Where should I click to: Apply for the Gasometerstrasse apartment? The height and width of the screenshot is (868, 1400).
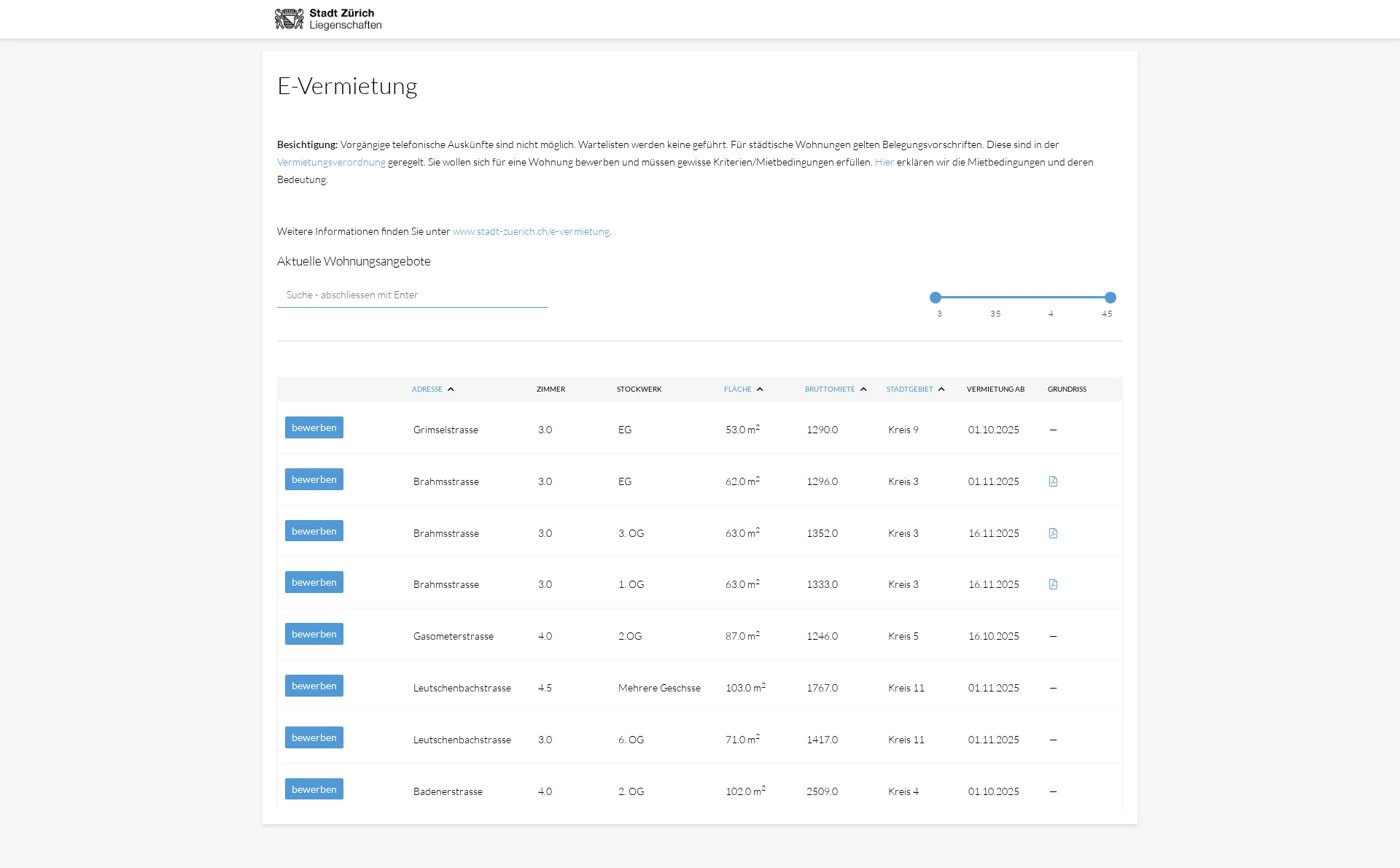coord(314,634)
